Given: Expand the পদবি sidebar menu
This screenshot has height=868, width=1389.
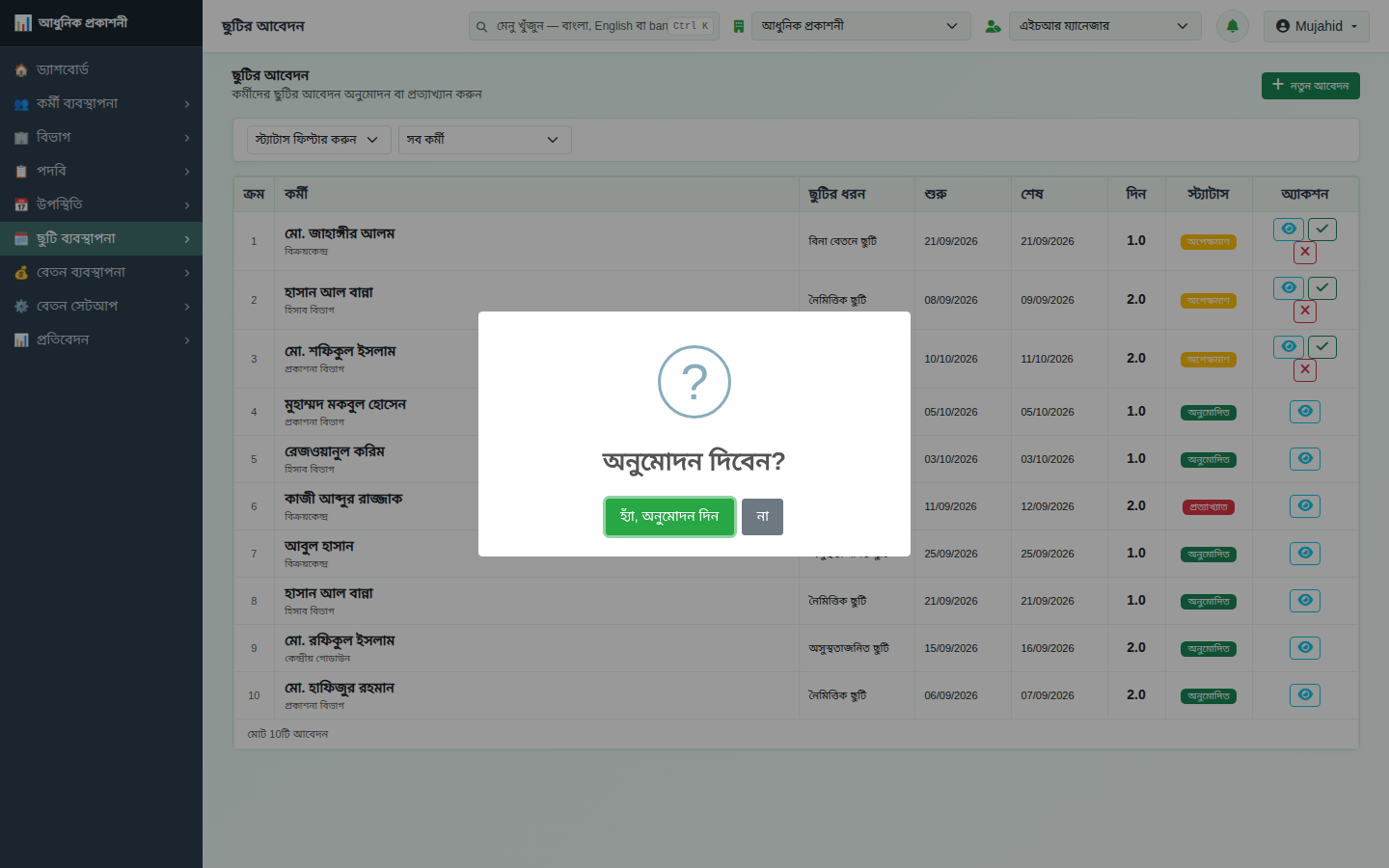Looking at the screenshot, I should click(x=101, y=171).
